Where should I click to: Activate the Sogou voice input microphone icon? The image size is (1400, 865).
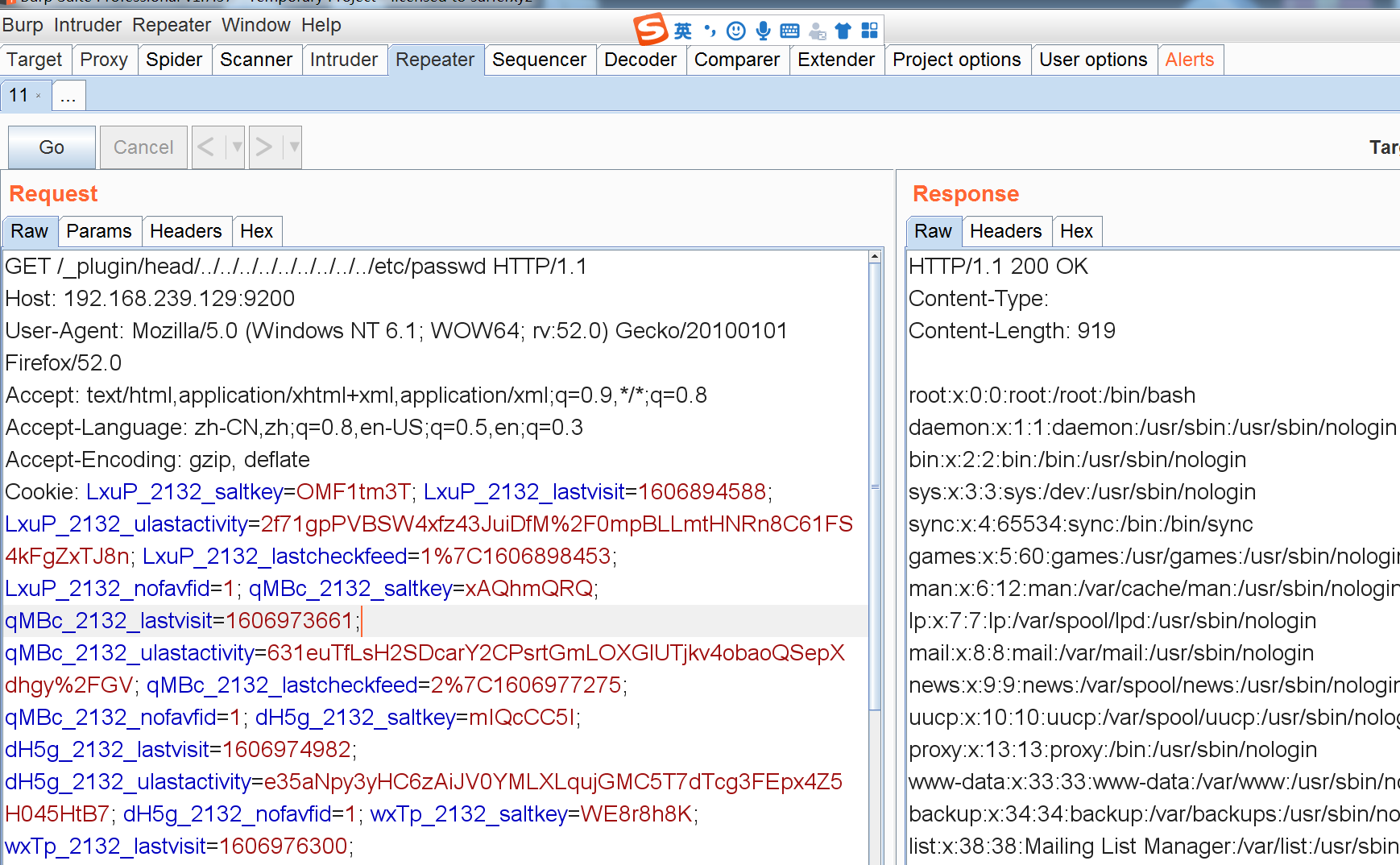[x=762, y=30]
